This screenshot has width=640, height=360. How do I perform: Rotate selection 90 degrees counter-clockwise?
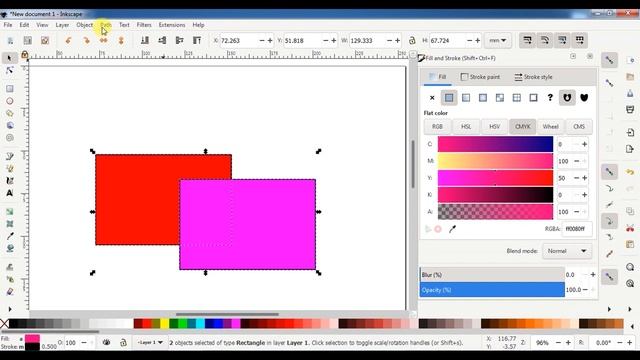(69, 40)
